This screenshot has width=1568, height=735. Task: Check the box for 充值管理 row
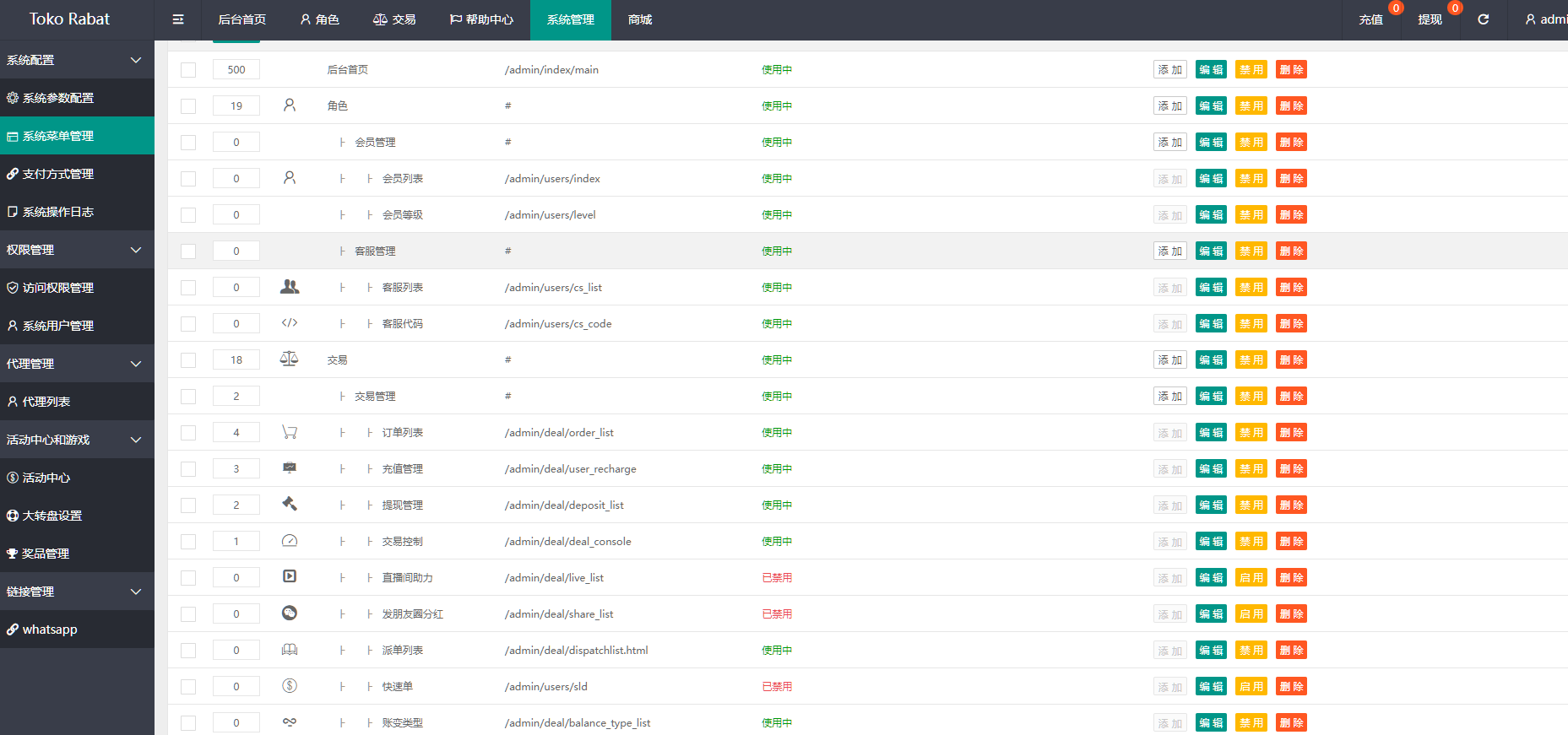[x=188, y=469]
